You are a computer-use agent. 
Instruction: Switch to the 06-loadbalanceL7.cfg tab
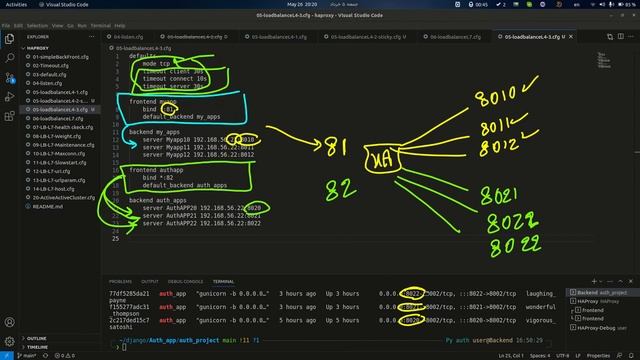point(455,37)
